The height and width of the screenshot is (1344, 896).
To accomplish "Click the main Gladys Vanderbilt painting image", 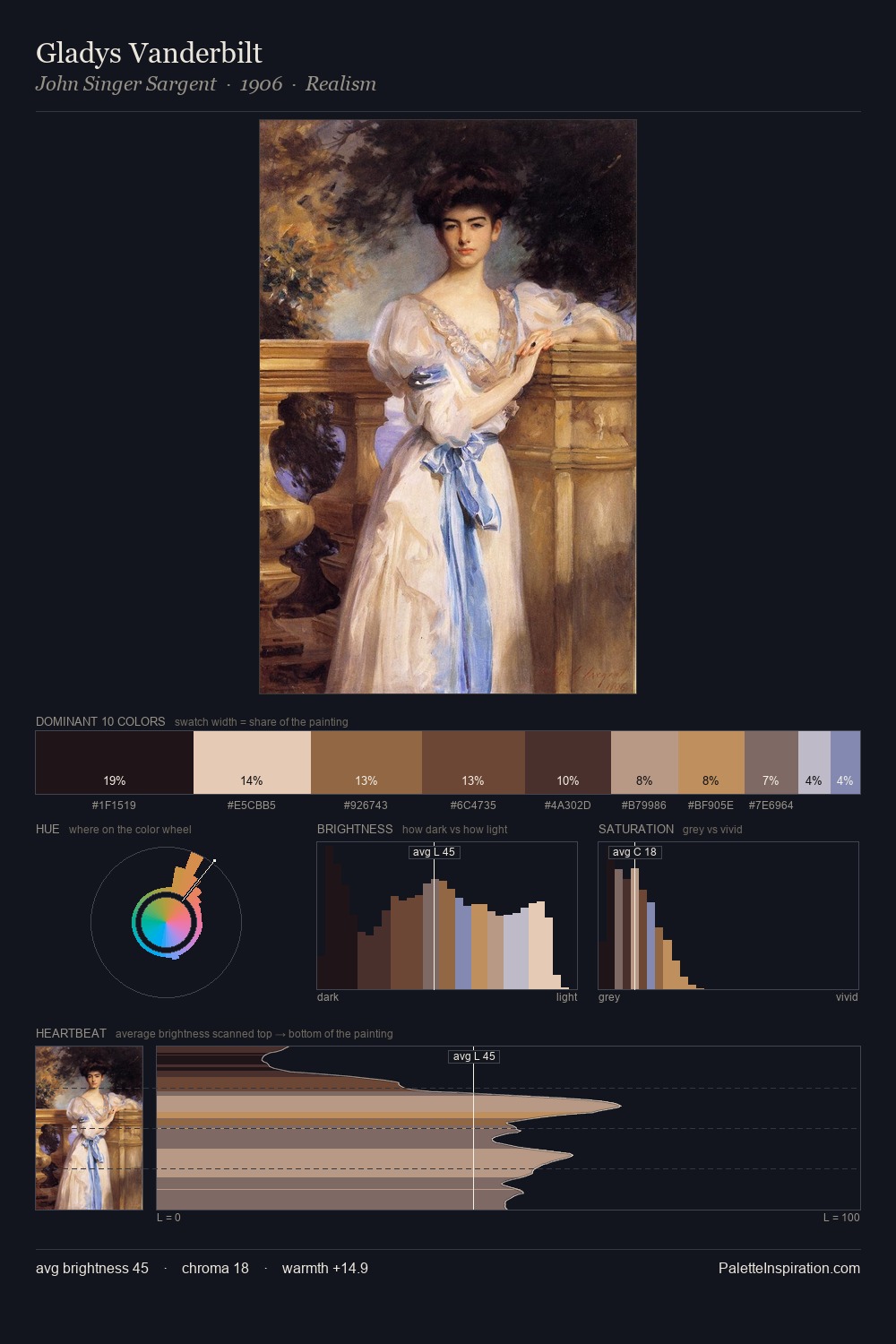I will pos(448,407).
